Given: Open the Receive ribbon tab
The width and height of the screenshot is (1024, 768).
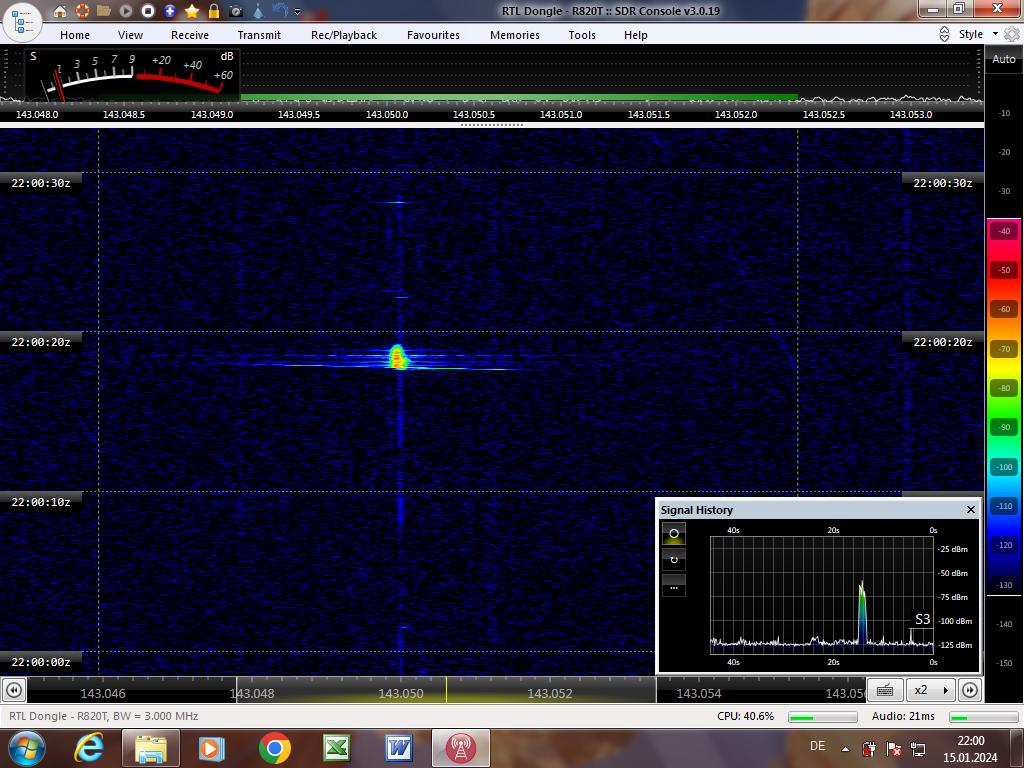Looking at the screenshot, I should (190, 35).
